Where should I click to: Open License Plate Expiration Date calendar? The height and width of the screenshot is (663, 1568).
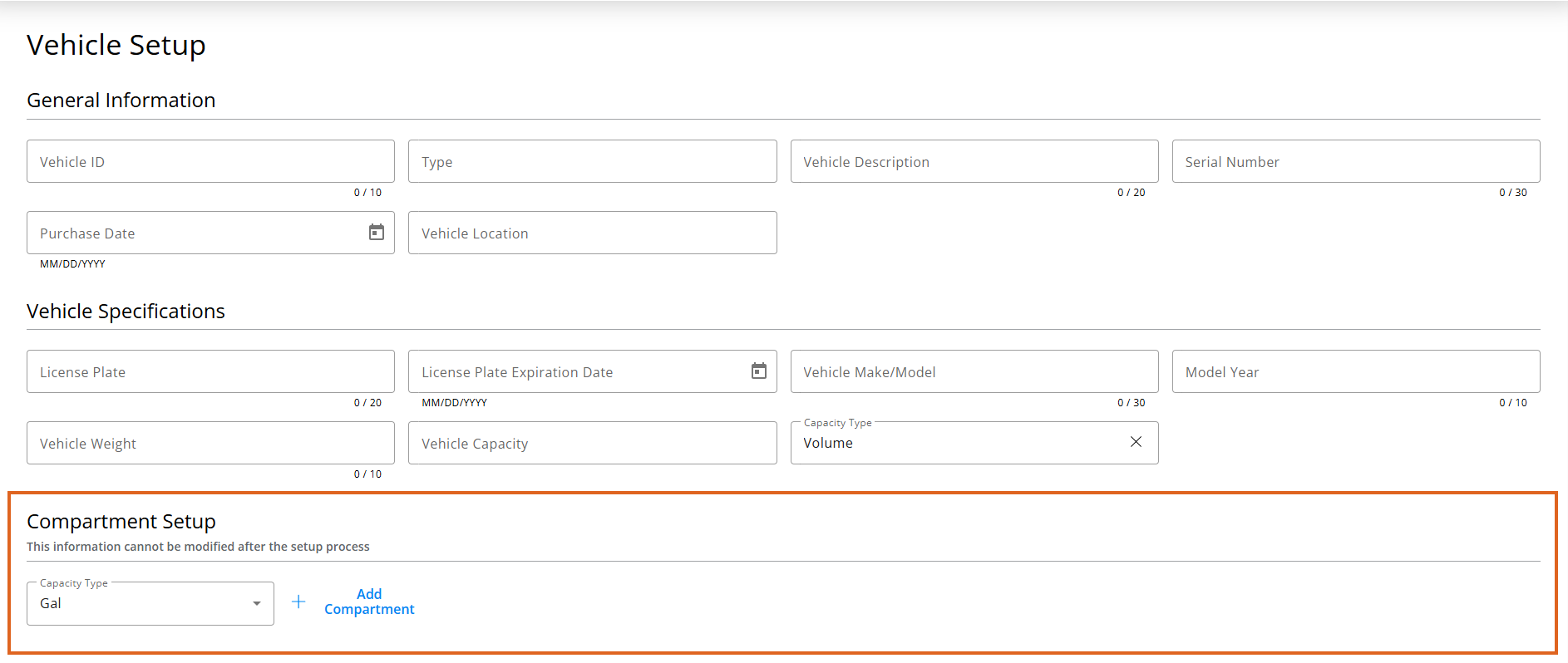(758, 371)
